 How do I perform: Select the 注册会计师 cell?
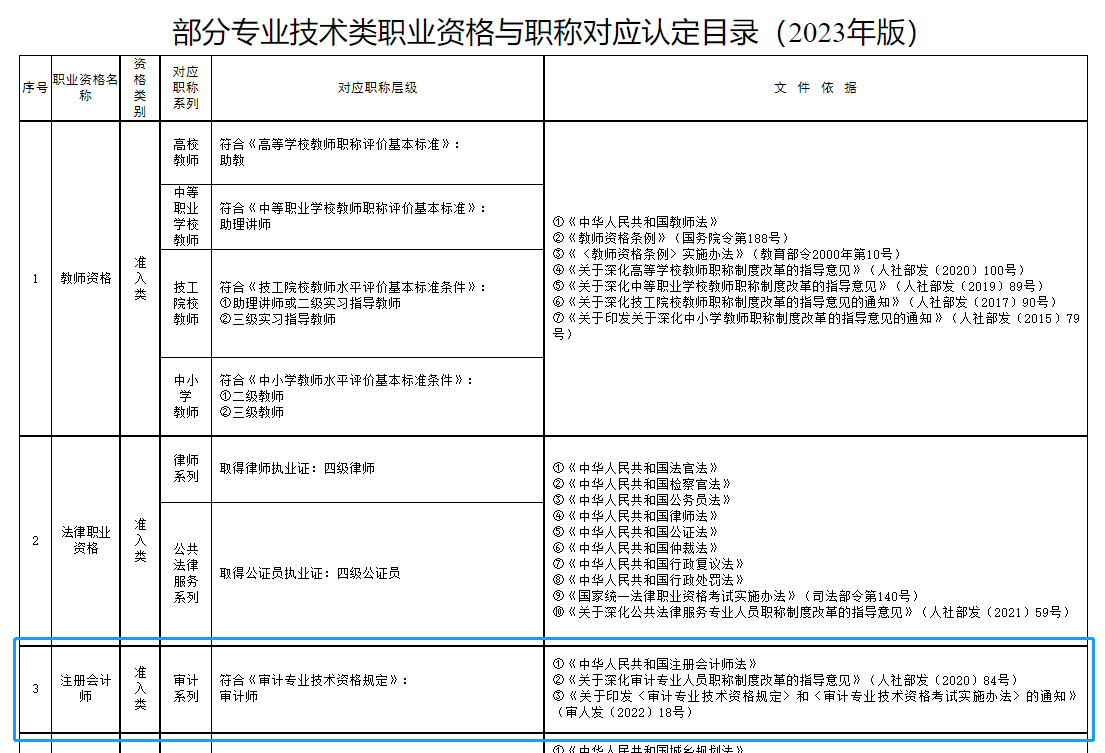click(x=85, y=688)
